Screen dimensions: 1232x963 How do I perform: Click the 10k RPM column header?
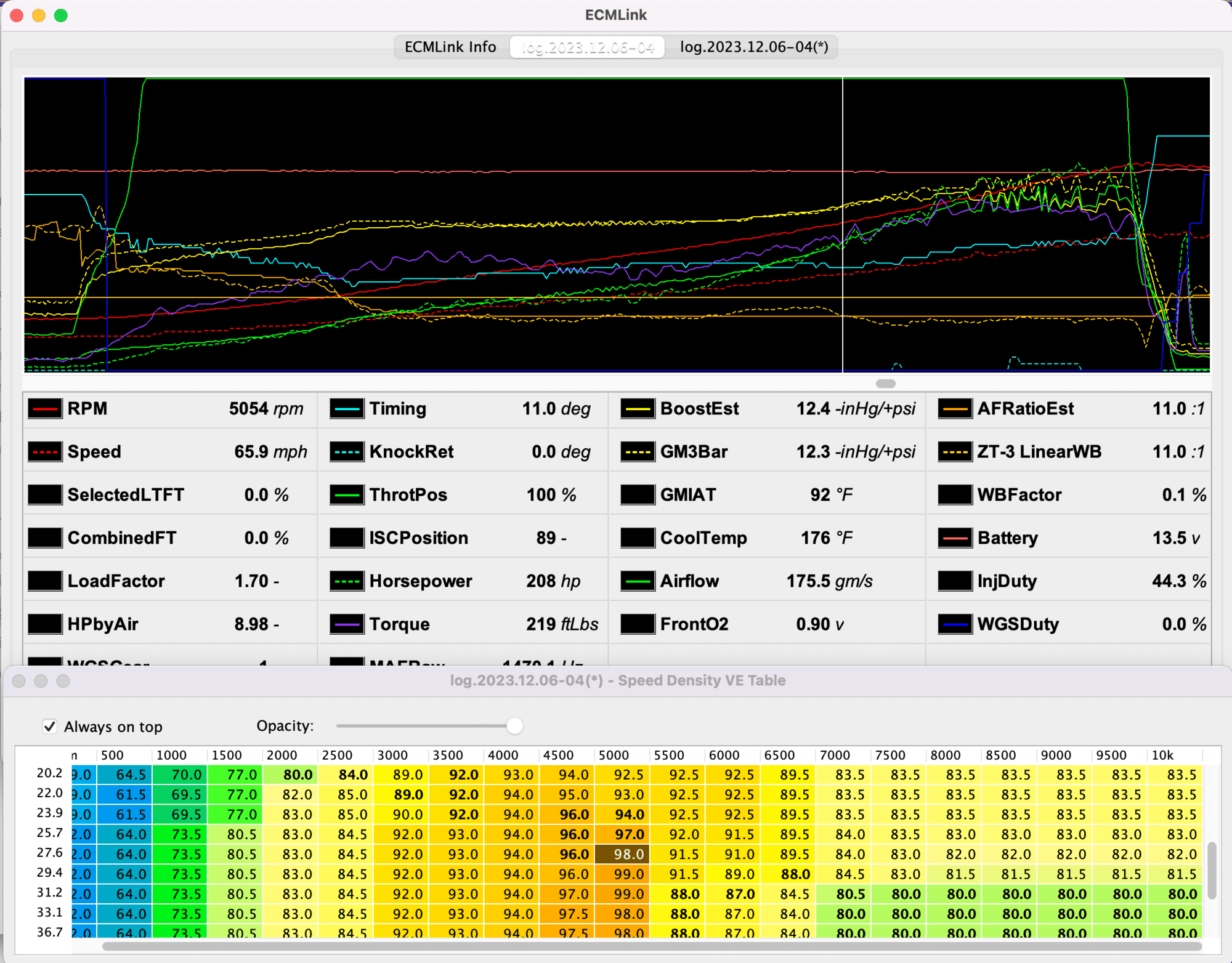pos(1175,755)
